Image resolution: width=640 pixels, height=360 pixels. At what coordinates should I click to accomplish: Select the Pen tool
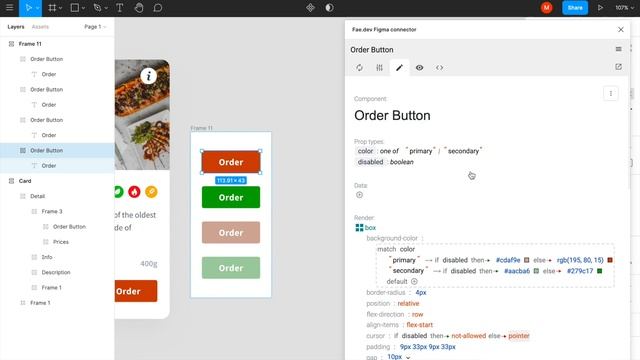pyautogui.click(x=97, y=8)
